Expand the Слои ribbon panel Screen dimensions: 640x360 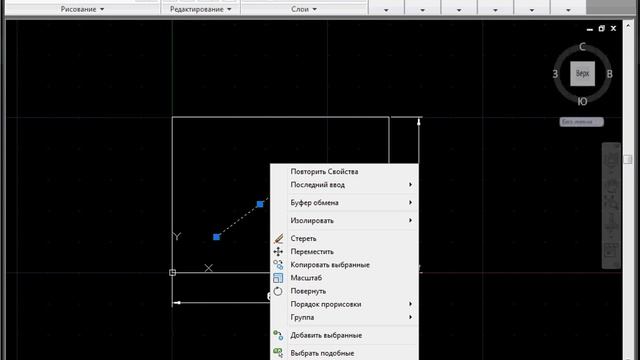click(304, 9)
